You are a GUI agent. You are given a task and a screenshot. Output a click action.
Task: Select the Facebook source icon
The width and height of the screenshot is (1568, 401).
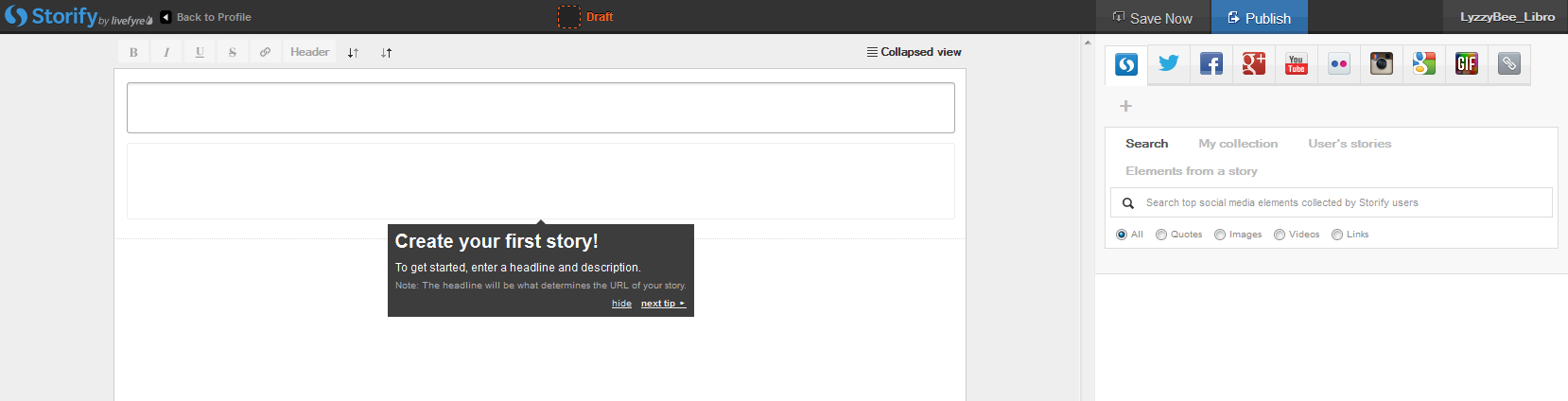pyautogui.click(x=1211, y=64)
